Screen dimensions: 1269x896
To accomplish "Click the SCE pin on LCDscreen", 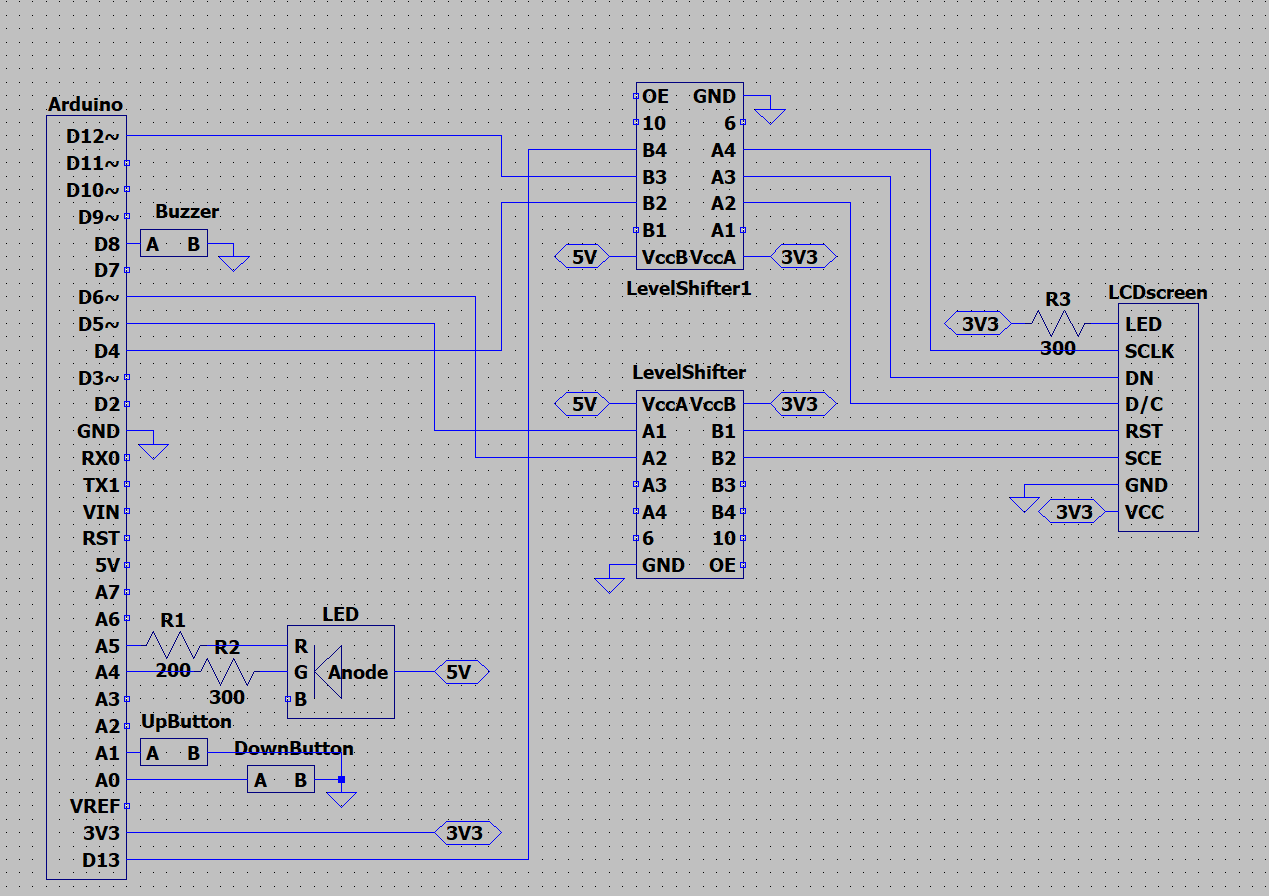I will (1143, 458).
